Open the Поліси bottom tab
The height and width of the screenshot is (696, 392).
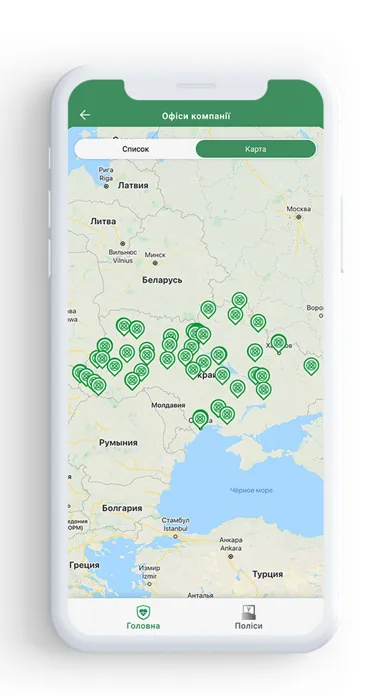(248, 617)
